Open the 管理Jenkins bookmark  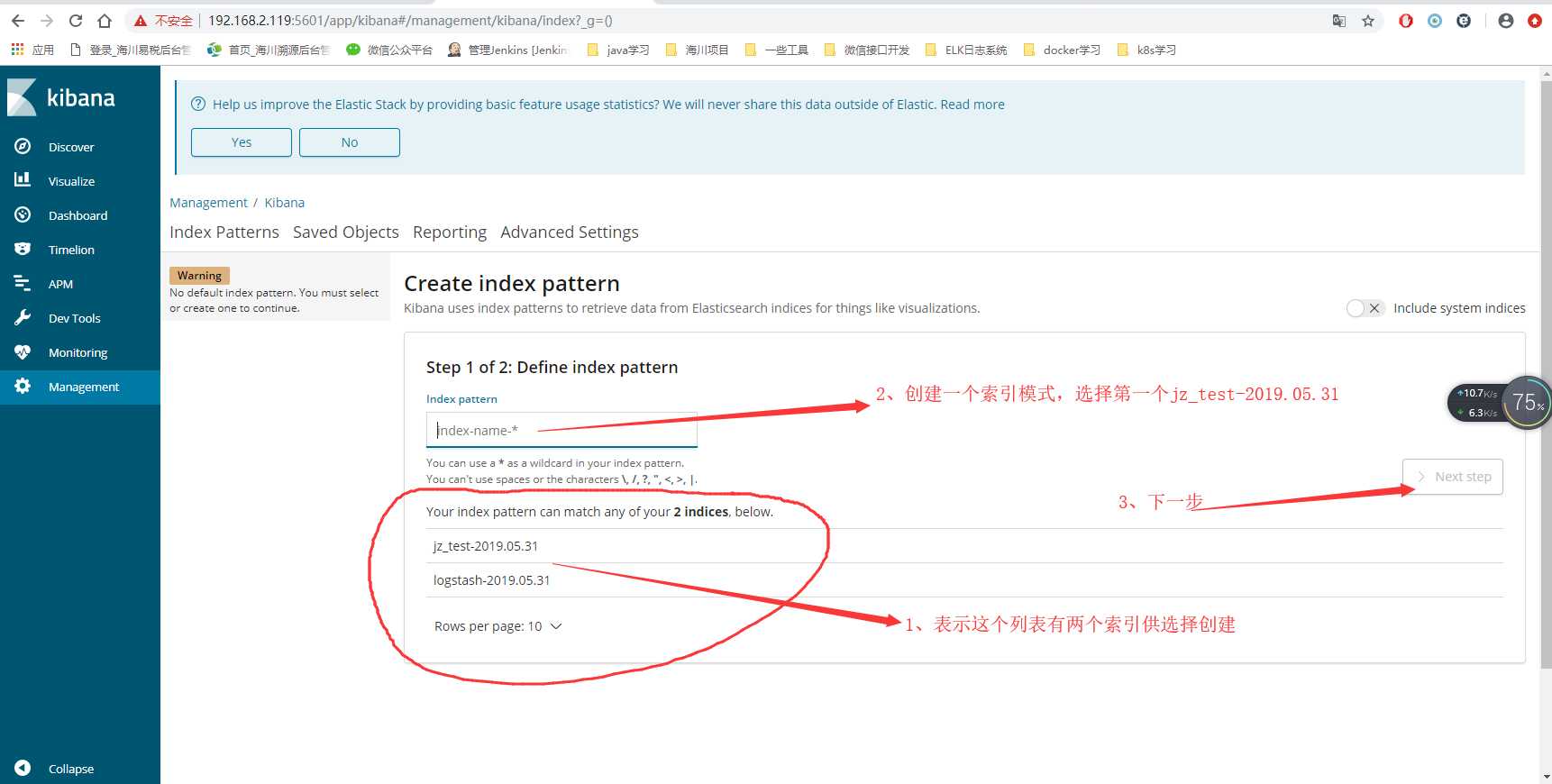[x=507, y=50]
